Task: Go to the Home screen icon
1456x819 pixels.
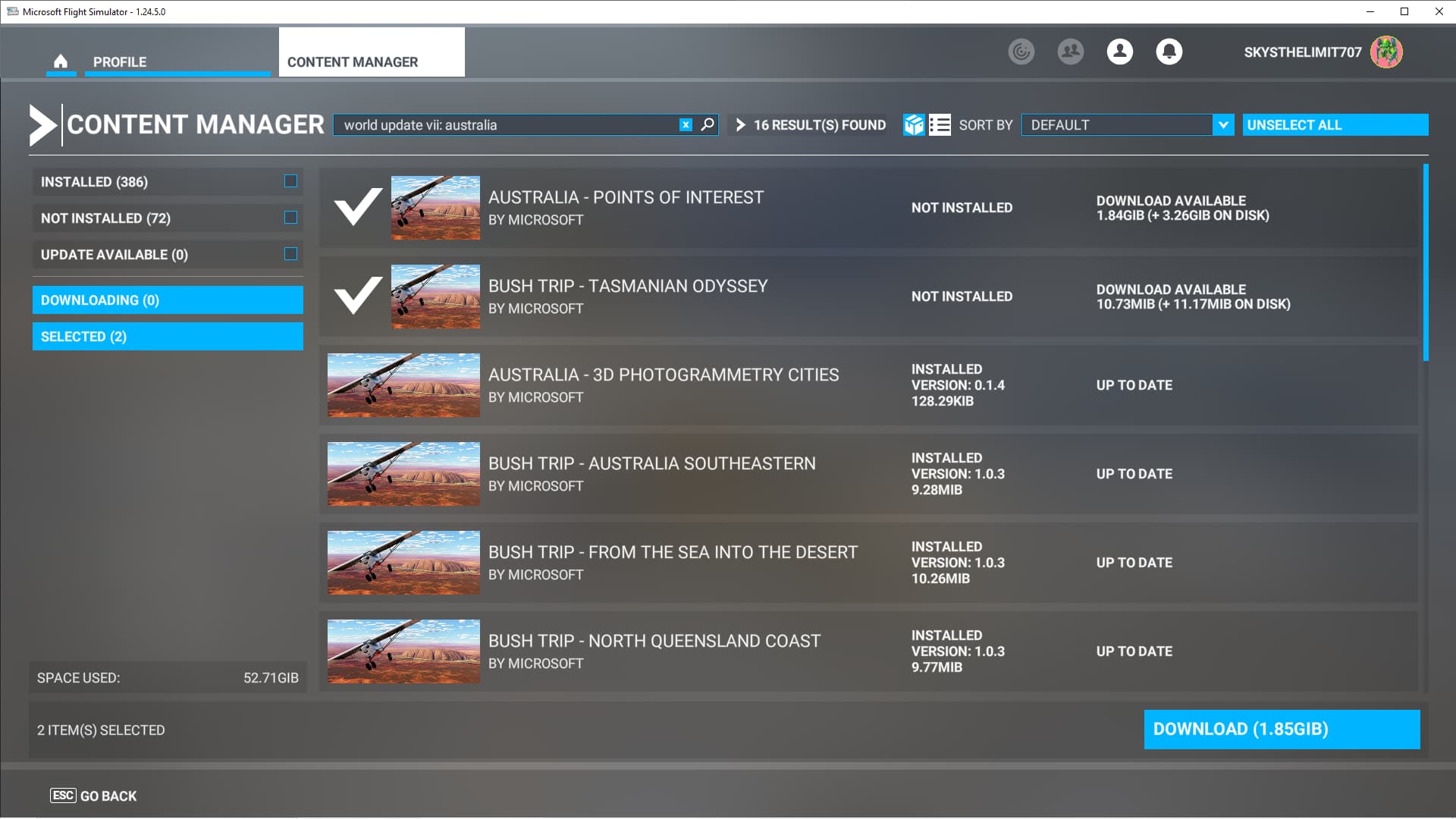Action: point(61,61)
